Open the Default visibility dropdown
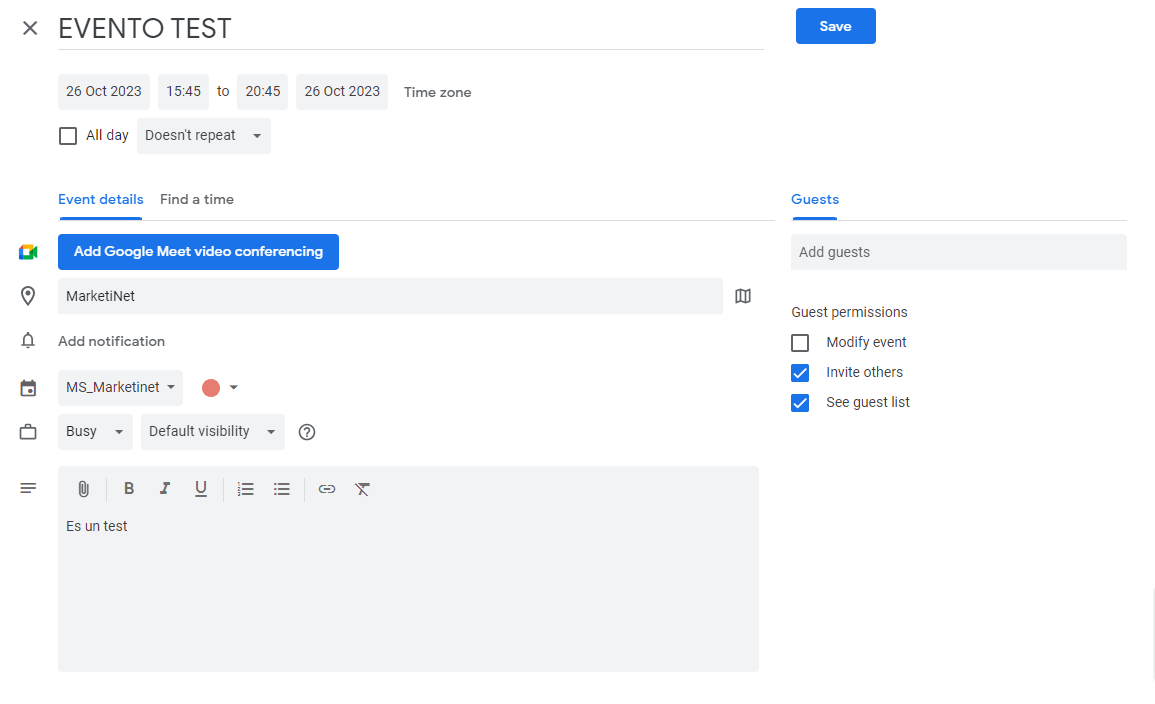The image size is (1155, 704). 213,432
